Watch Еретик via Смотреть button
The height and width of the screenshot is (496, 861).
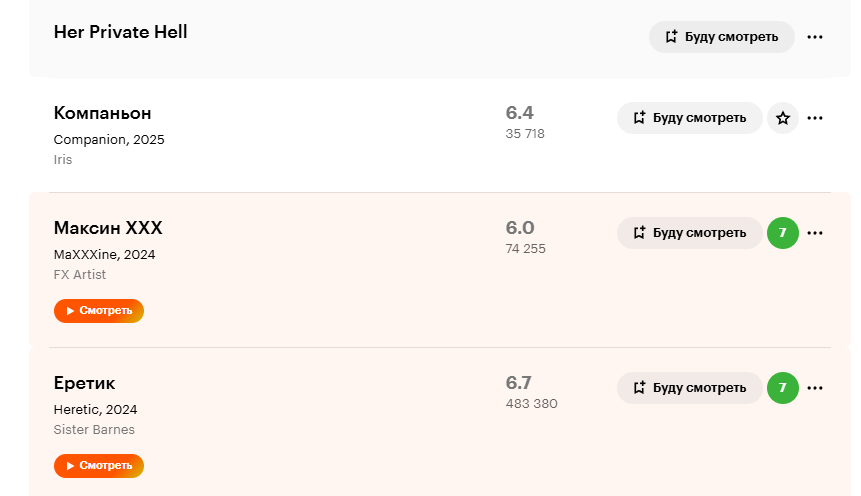[99, 466]
